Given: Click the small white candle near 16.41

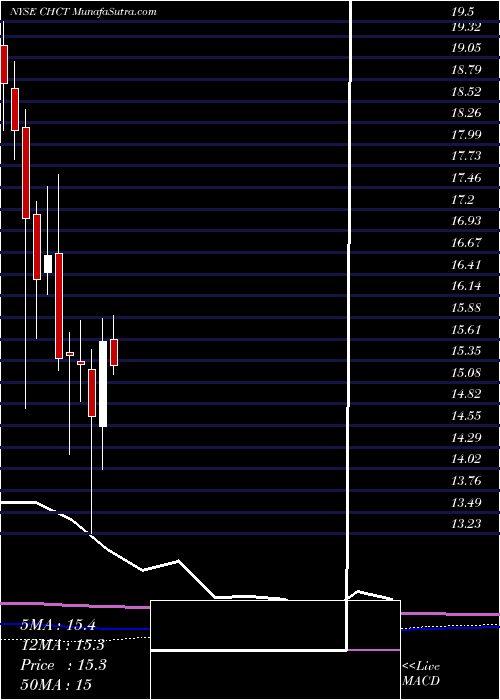Looking at the screenshot, I should click(x=48, y=264).
